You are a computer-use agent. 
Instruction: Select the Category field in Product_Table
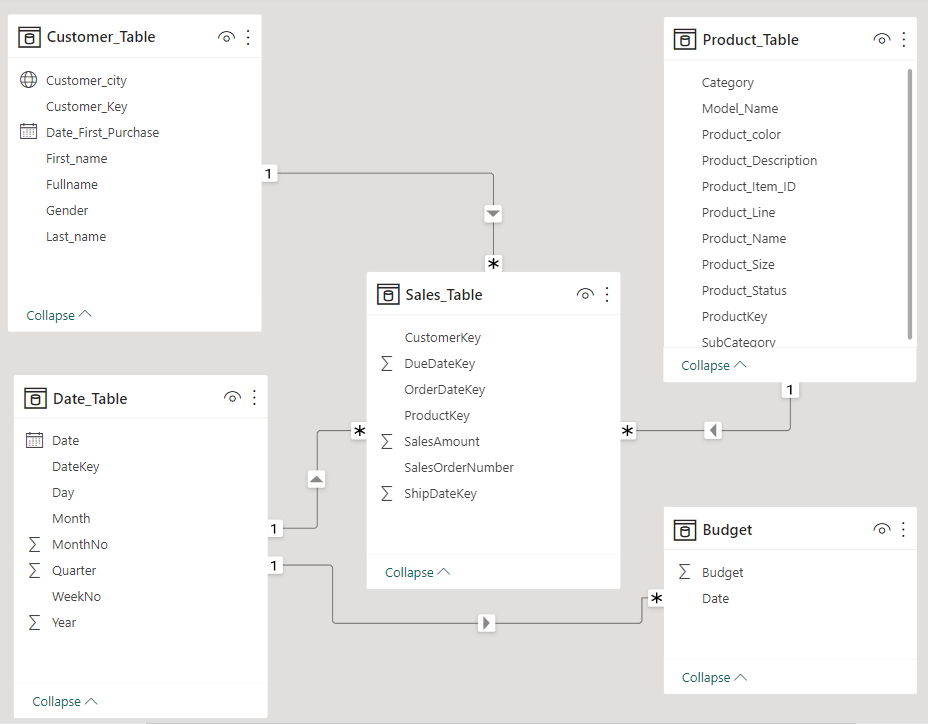coord(727,83)
